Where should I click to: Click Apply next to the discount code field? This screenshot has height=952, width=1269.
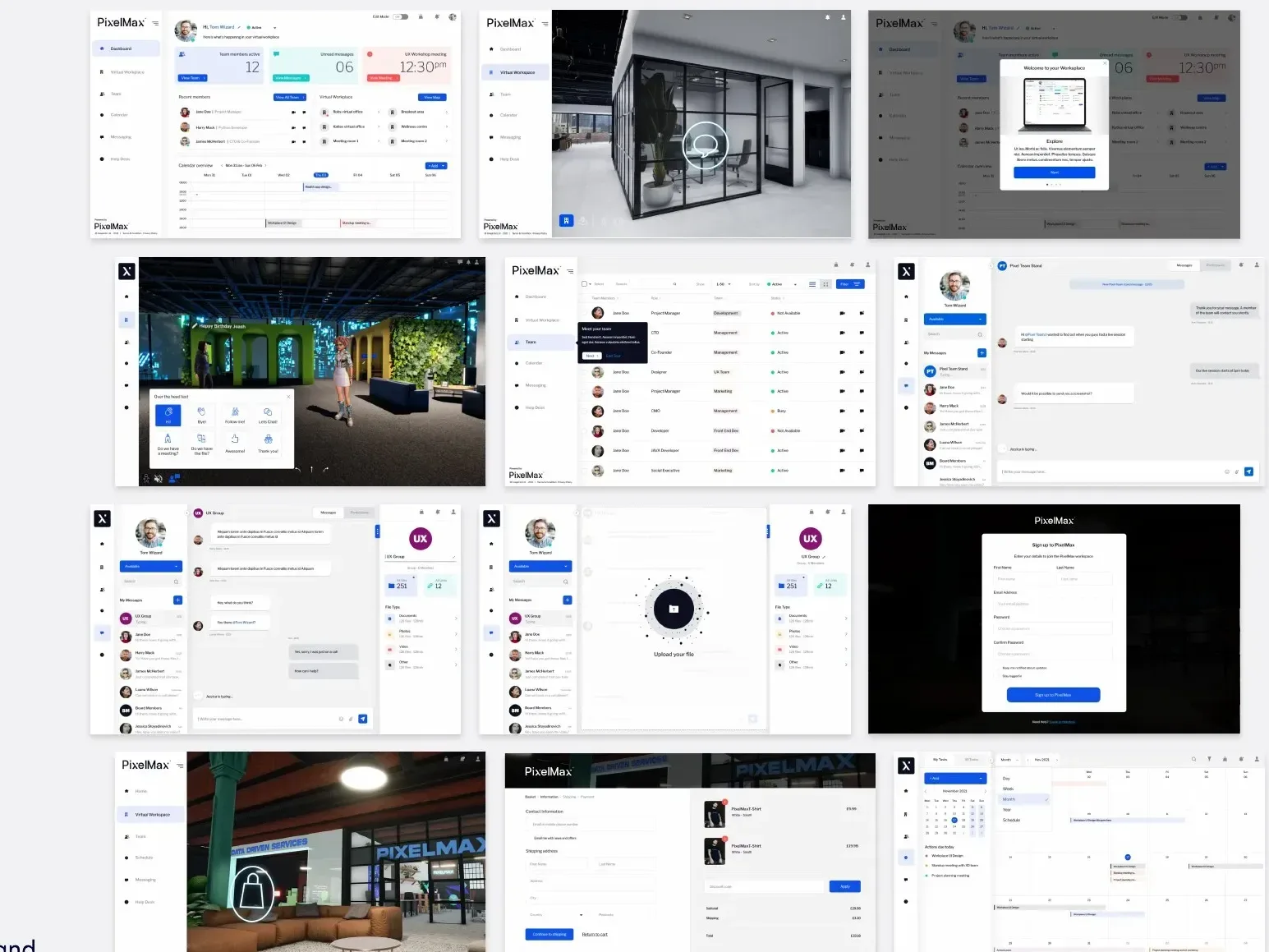[845, 886]
